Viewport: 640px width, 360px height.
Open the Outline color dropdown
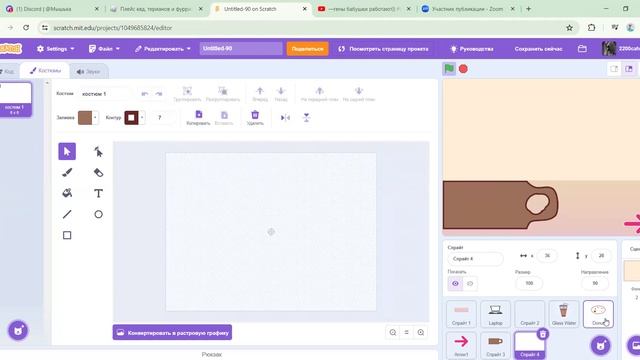tap(142, 118)
